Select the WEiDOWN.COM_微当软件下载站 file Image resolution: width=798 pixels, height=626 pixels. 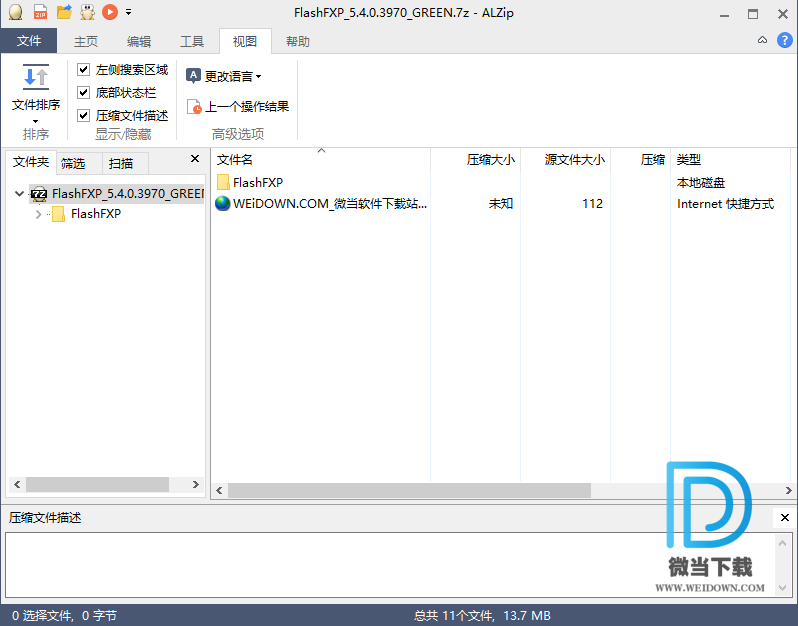click(x=330, y=204)
